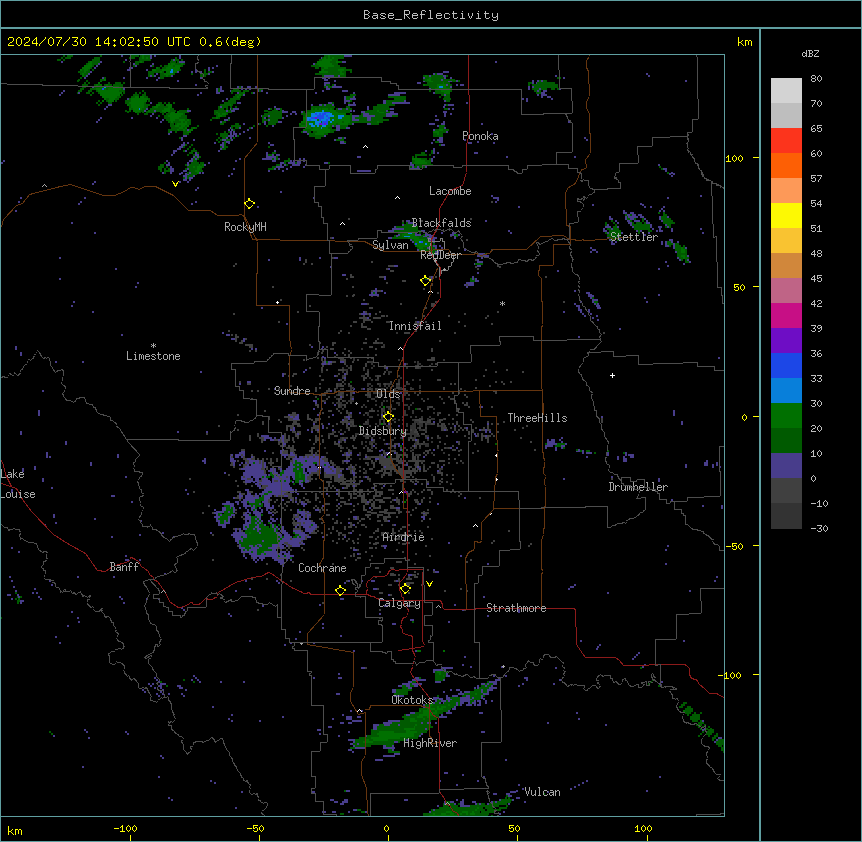The width and height of the screenshot is (862, 842).
Task: Click the Strathmore city label
Action: click(516, 608)
